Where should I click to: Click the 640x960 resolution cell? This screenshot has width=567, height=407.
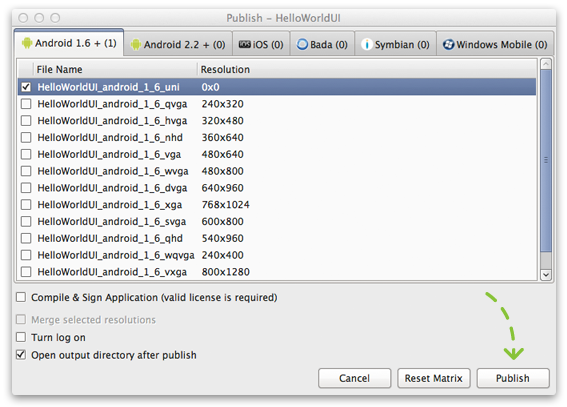(x=222, y=188)
